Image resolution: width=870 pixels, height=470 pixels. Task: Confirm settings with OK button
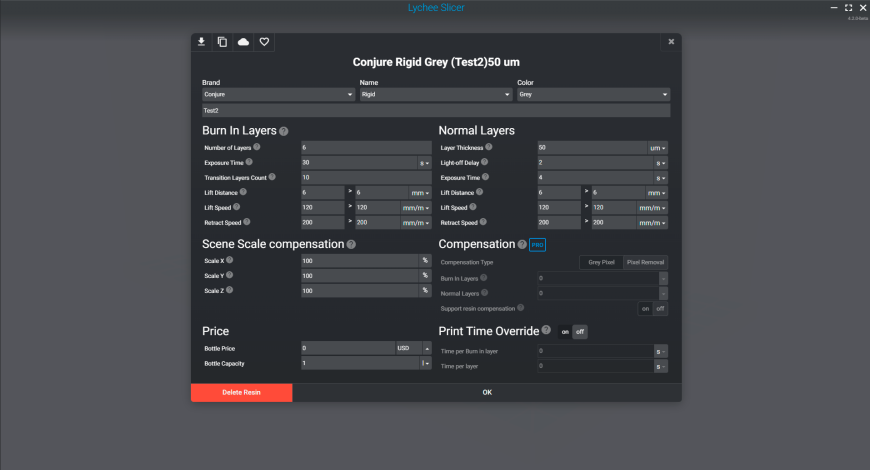point(487,392)
